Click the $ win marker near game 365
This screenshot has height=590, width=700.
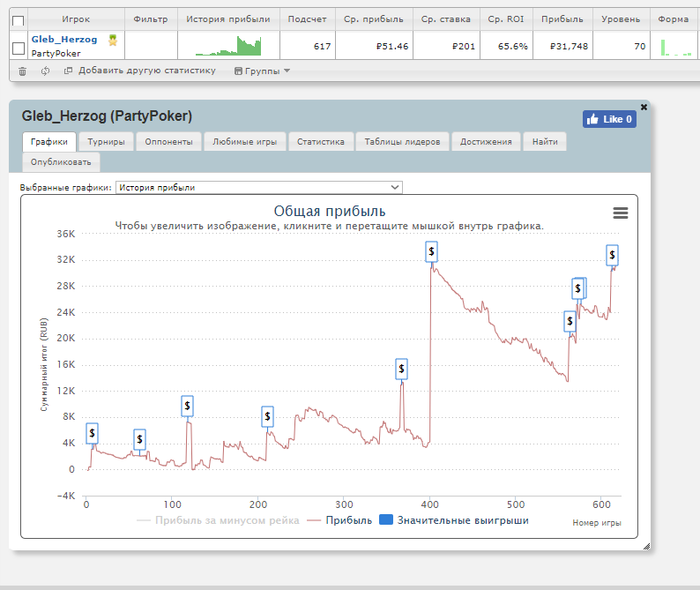coord(401,369)
